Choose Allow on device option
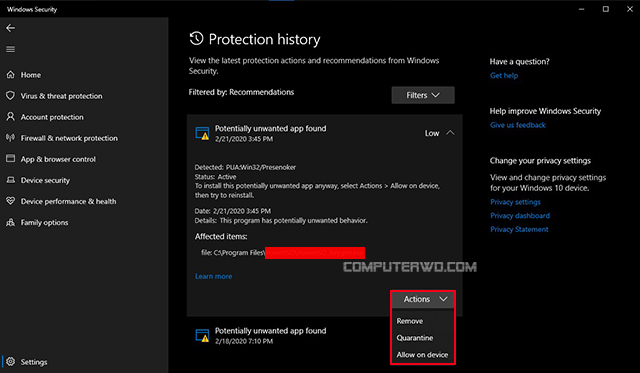 click(x=423, y=355)
